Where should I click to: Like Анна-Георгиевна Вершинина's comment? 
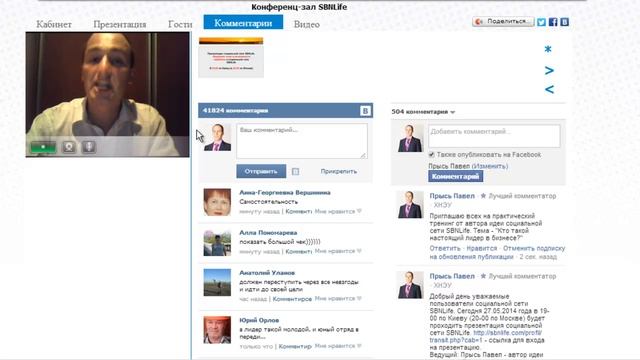coord(338,211)
